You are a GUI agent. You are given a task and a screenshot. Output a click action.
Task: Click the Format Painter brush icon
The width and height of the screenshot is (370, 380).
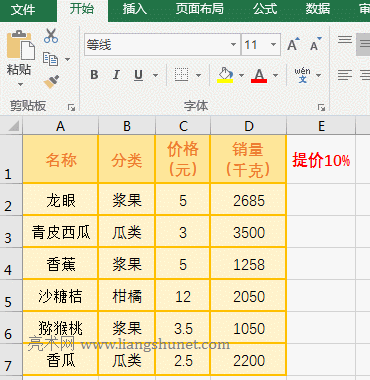point(51,81)
